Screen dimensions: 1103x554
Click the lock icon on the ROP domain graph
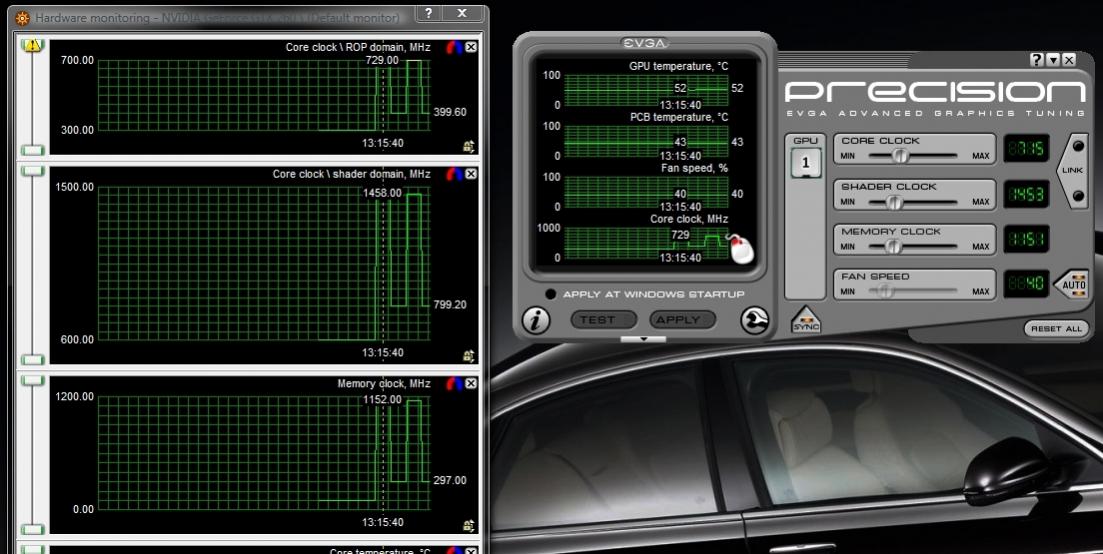point(469,146)
